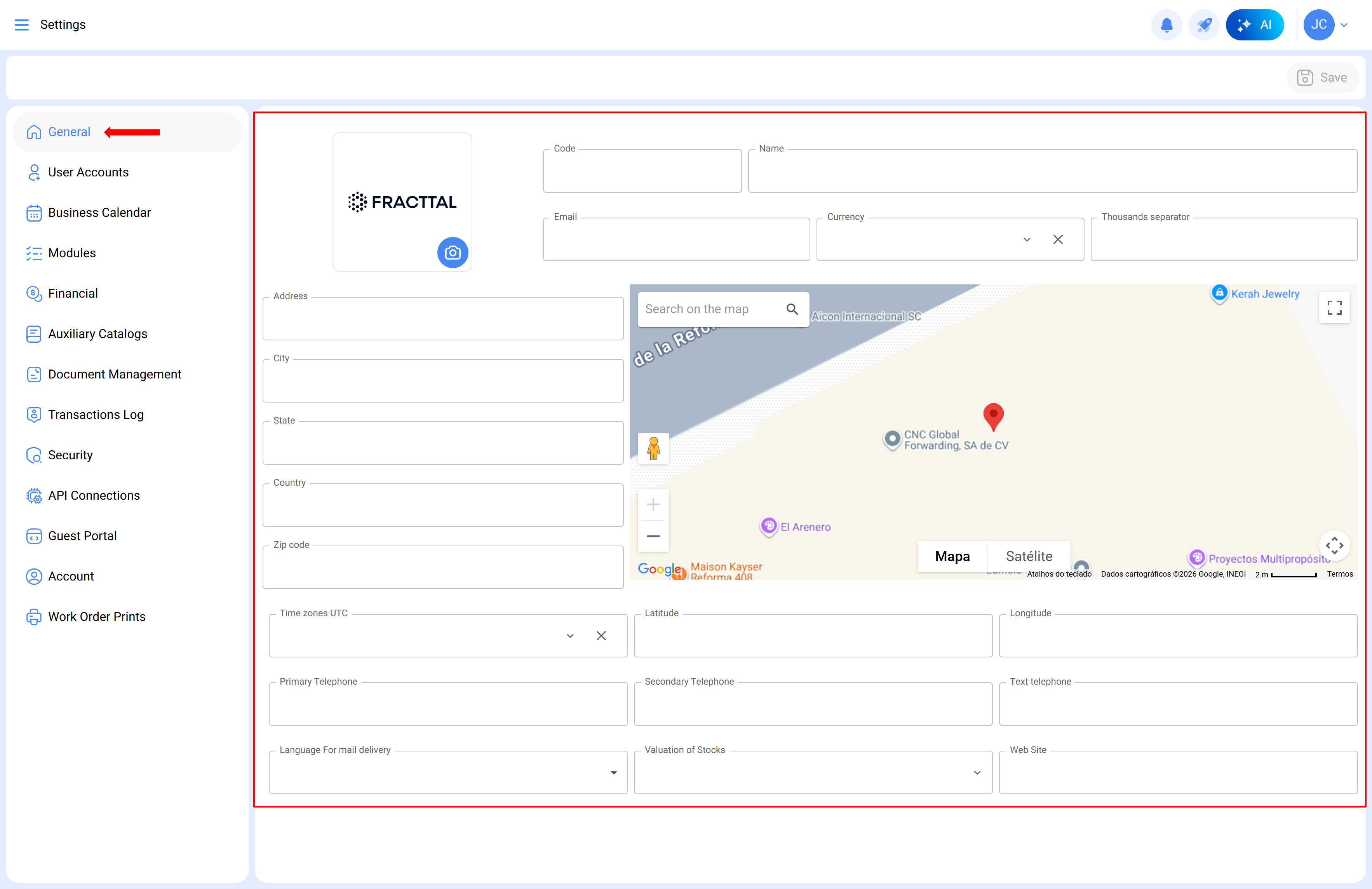Click the Save button
The height and width of the screenshot is (889, 1372).
[1322, 77]
